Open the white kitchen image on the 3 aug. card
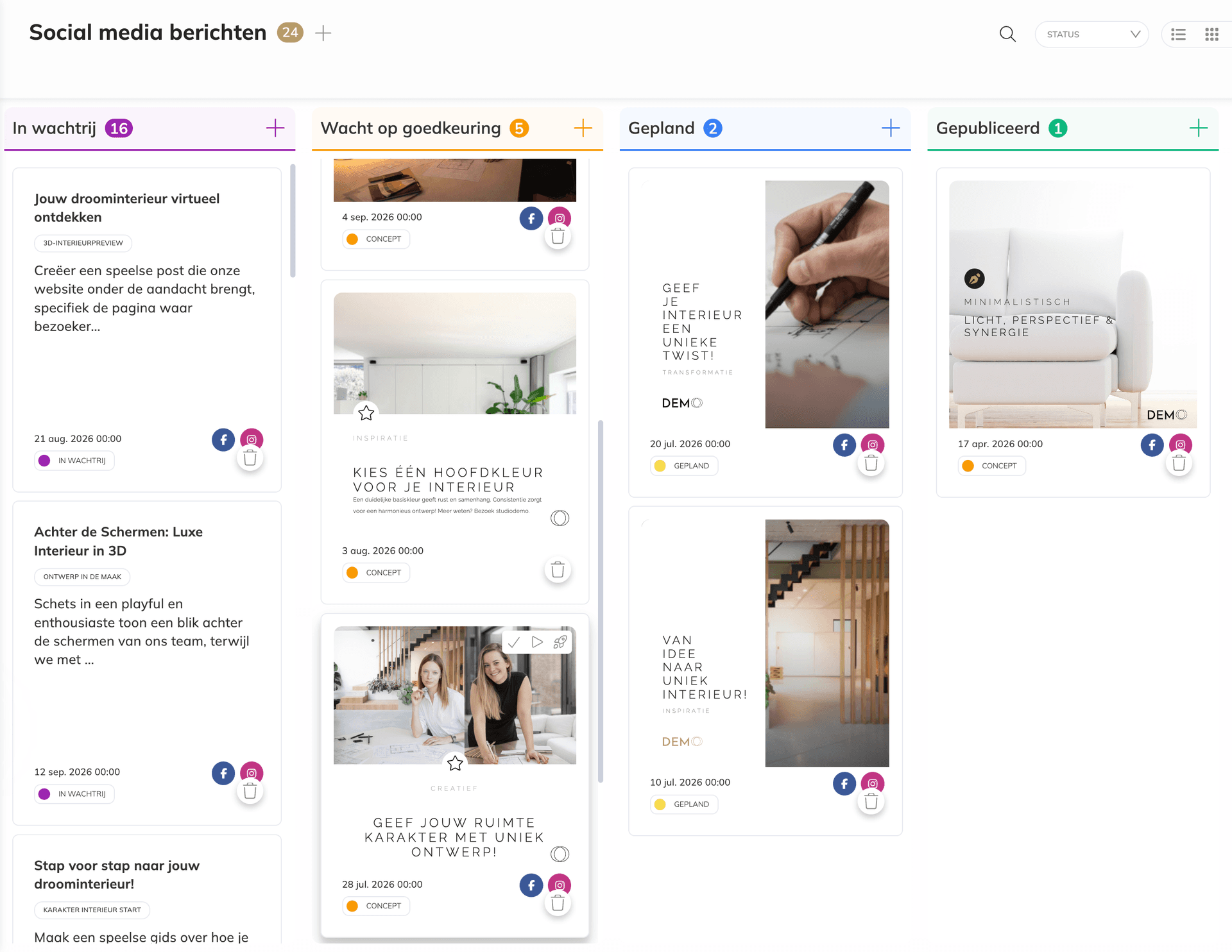 (455, 353)
